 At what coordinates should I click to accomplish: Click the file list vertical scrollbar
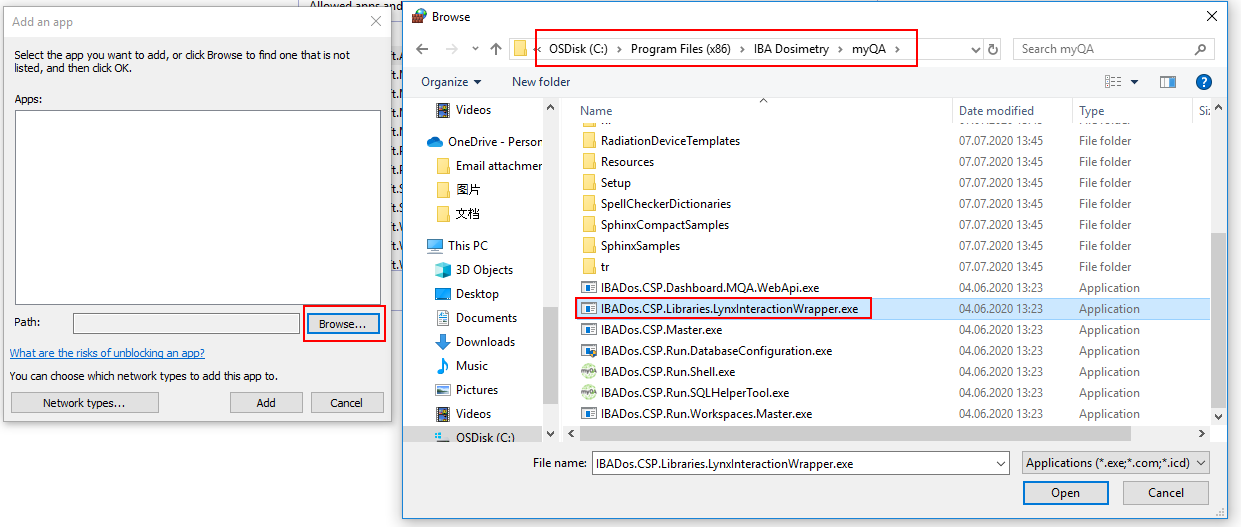pyautogui.click(x=1218, y=320)
